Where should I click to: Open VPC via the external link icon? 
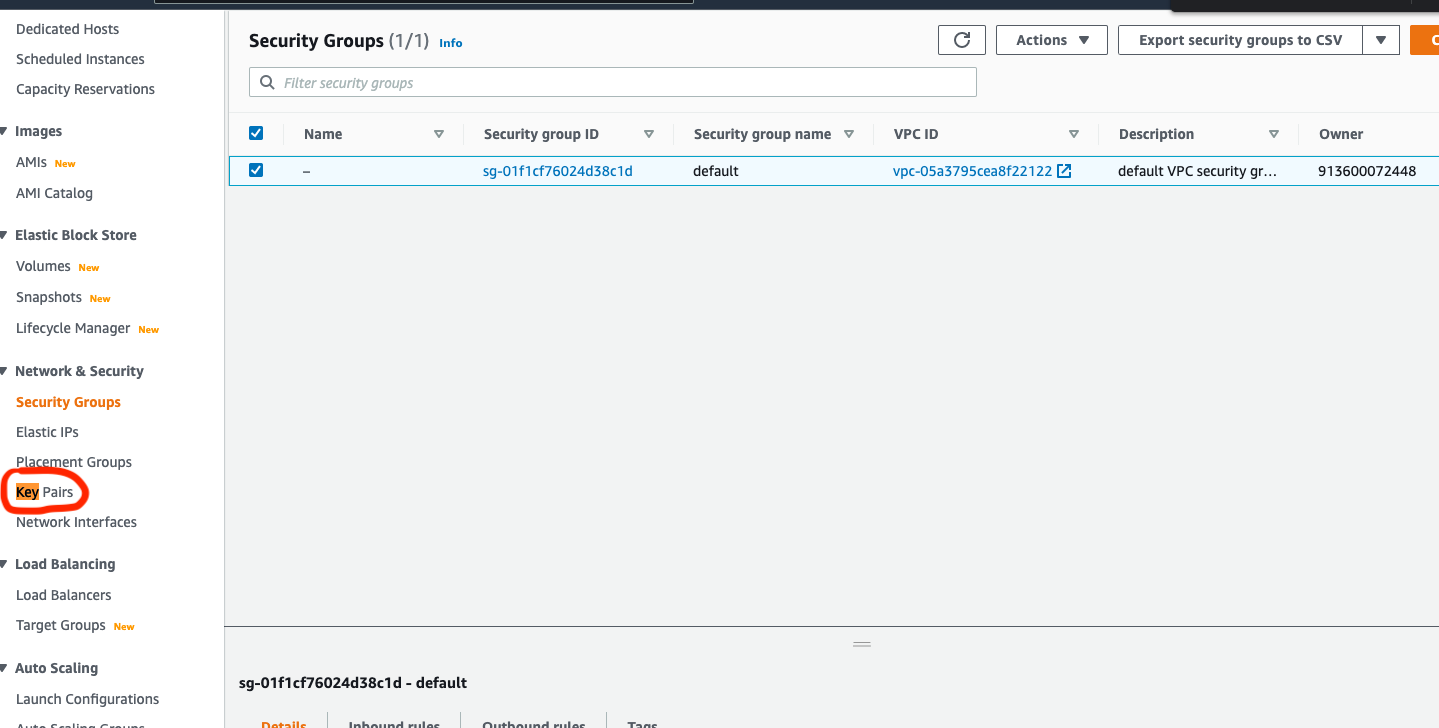(x=1064, y=170)
